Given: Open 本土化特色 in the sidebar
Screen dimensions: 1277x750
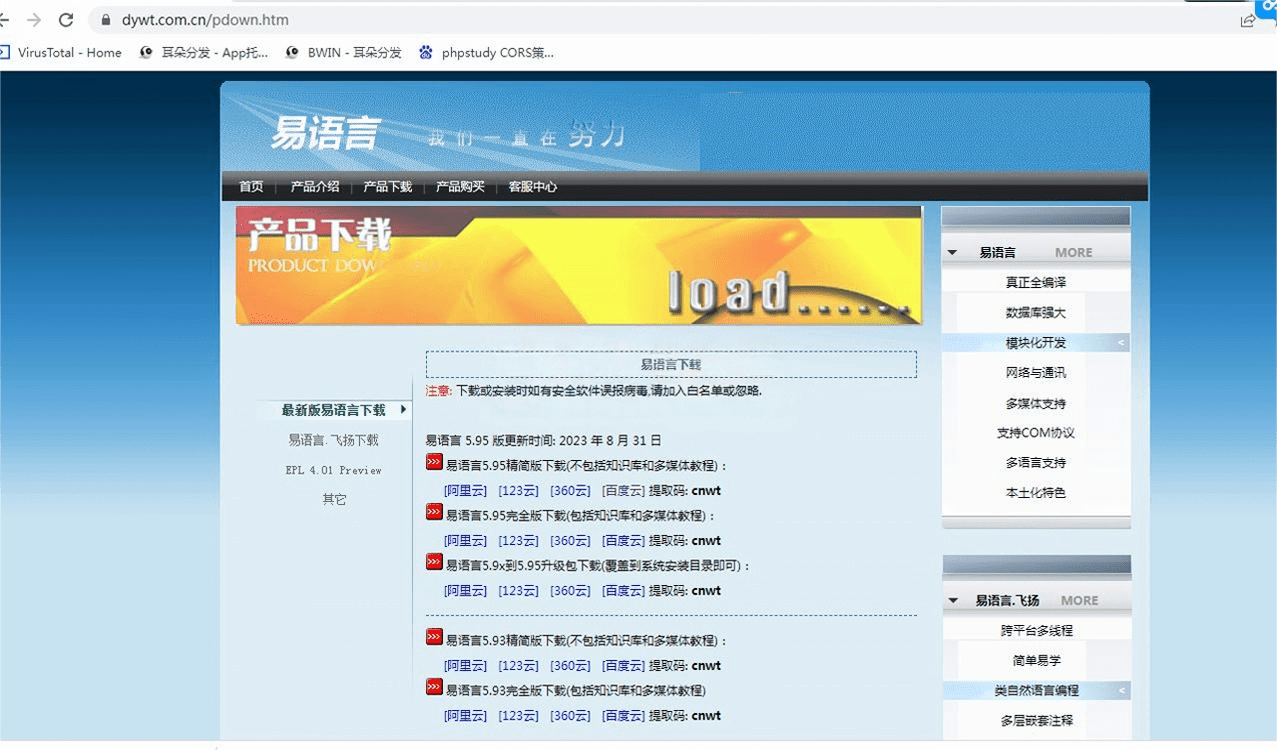Looking at the screenshot, I should pos(1036,493).
